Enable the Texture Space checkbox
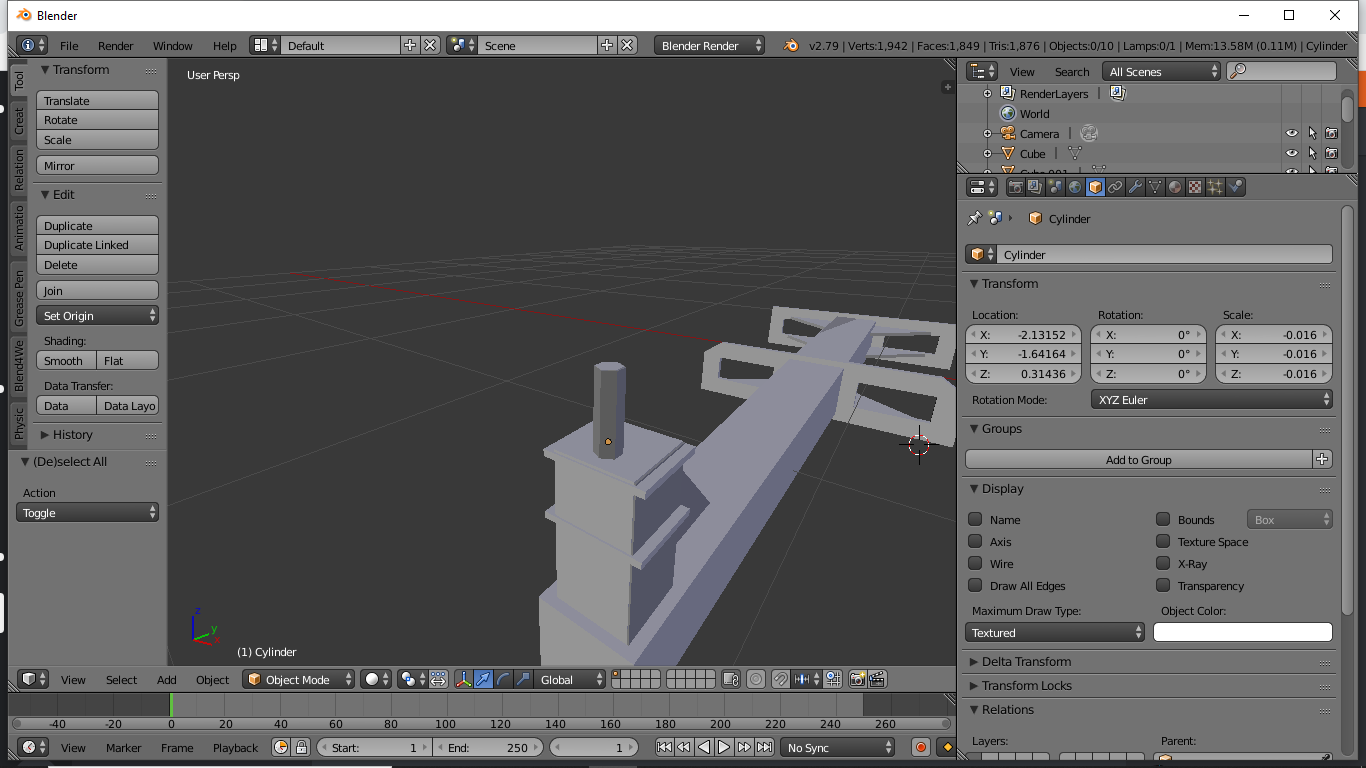This screenshot has height=768, width=1366. coord(1163,541)
